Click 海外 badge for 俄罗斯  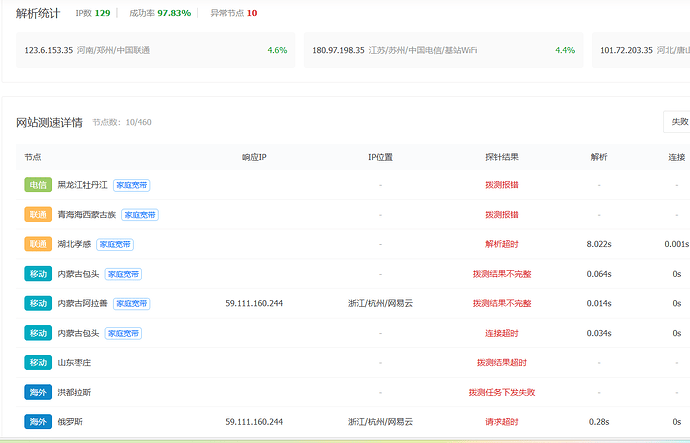[x=38, y=422]
